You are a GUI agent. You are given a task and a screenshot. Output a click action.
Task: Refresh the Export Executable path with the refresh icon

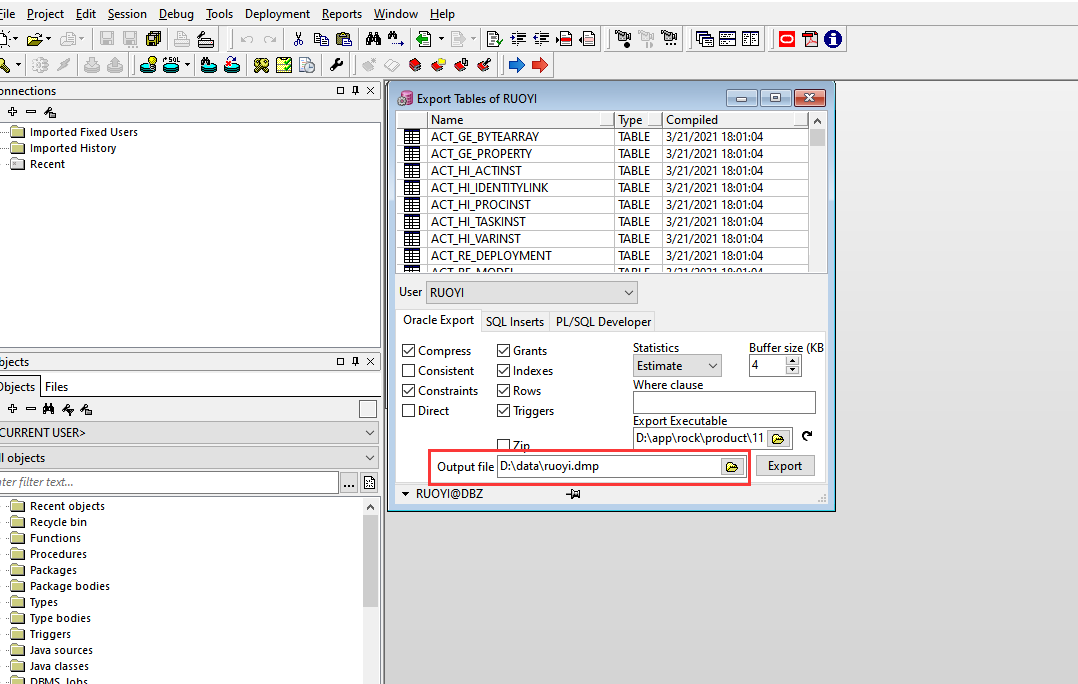(x=807, y=437)
